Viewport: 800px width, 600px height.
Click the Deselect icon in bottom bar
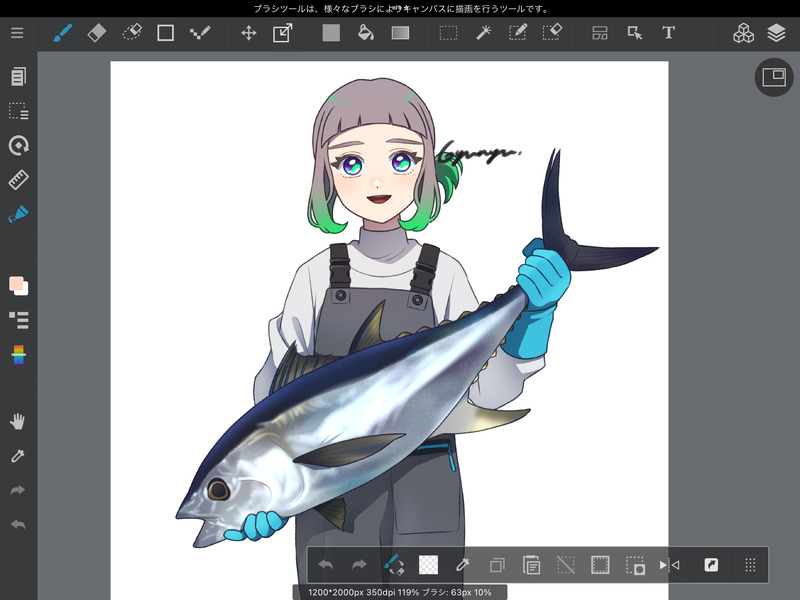coord(566,565)
